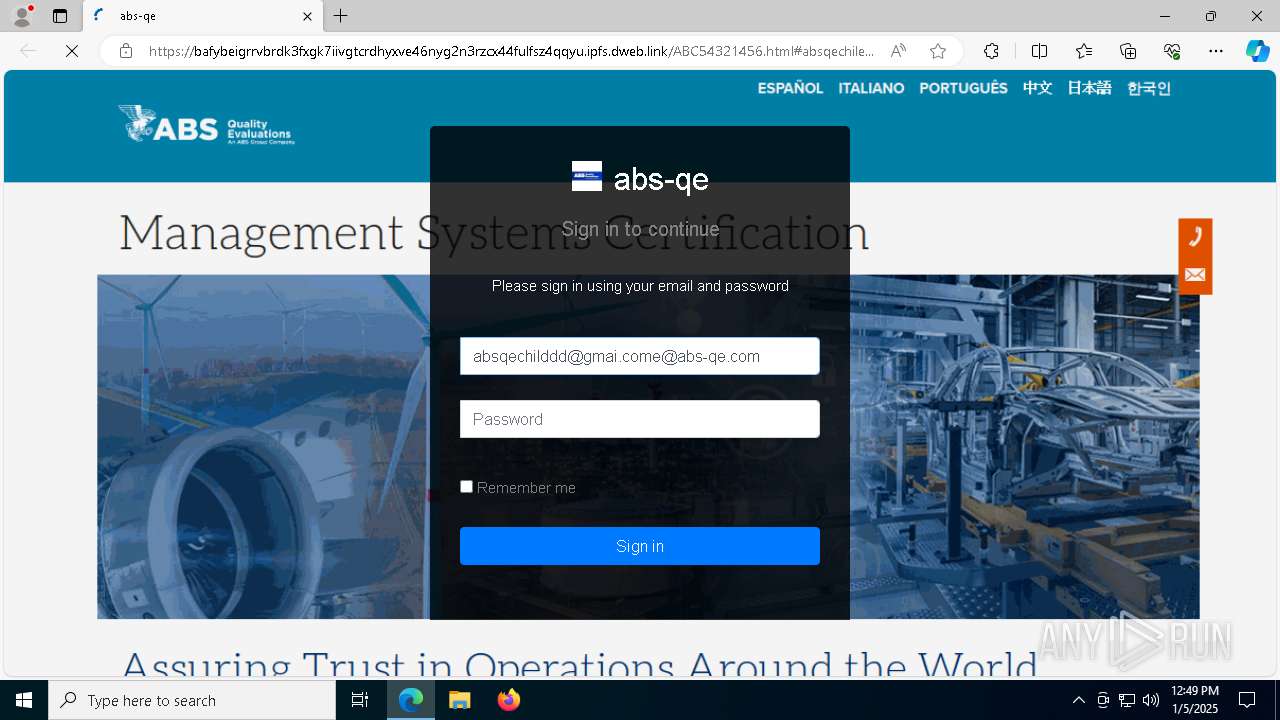This screenshot has height=720, width=1280.
Task: Open the clock showing 12:49 PM
Action: pos(1195,700)
